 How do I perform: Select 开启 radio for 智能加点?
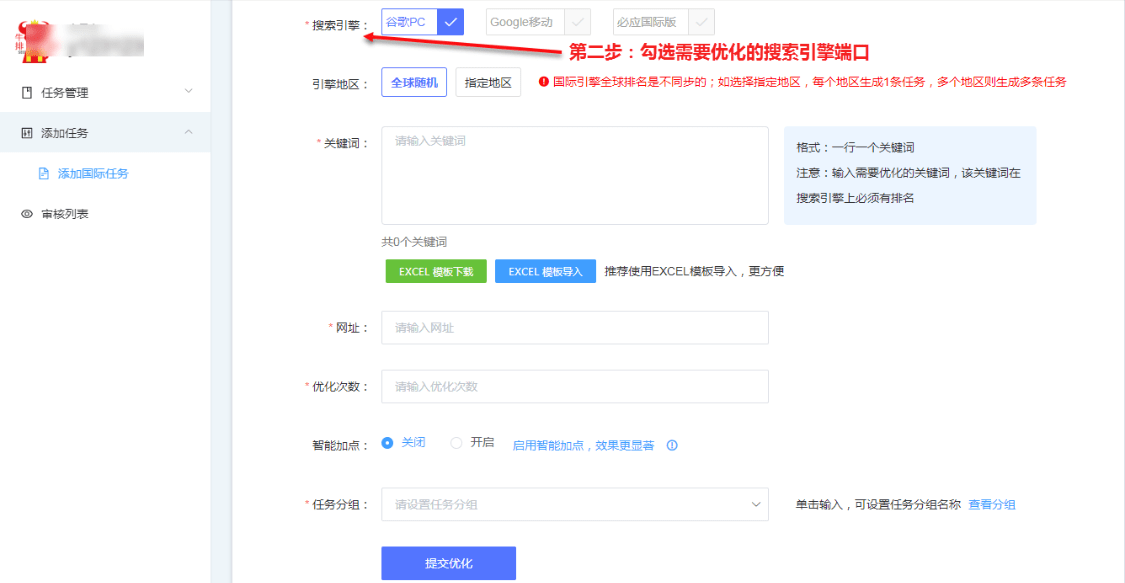tap(456, 443)
